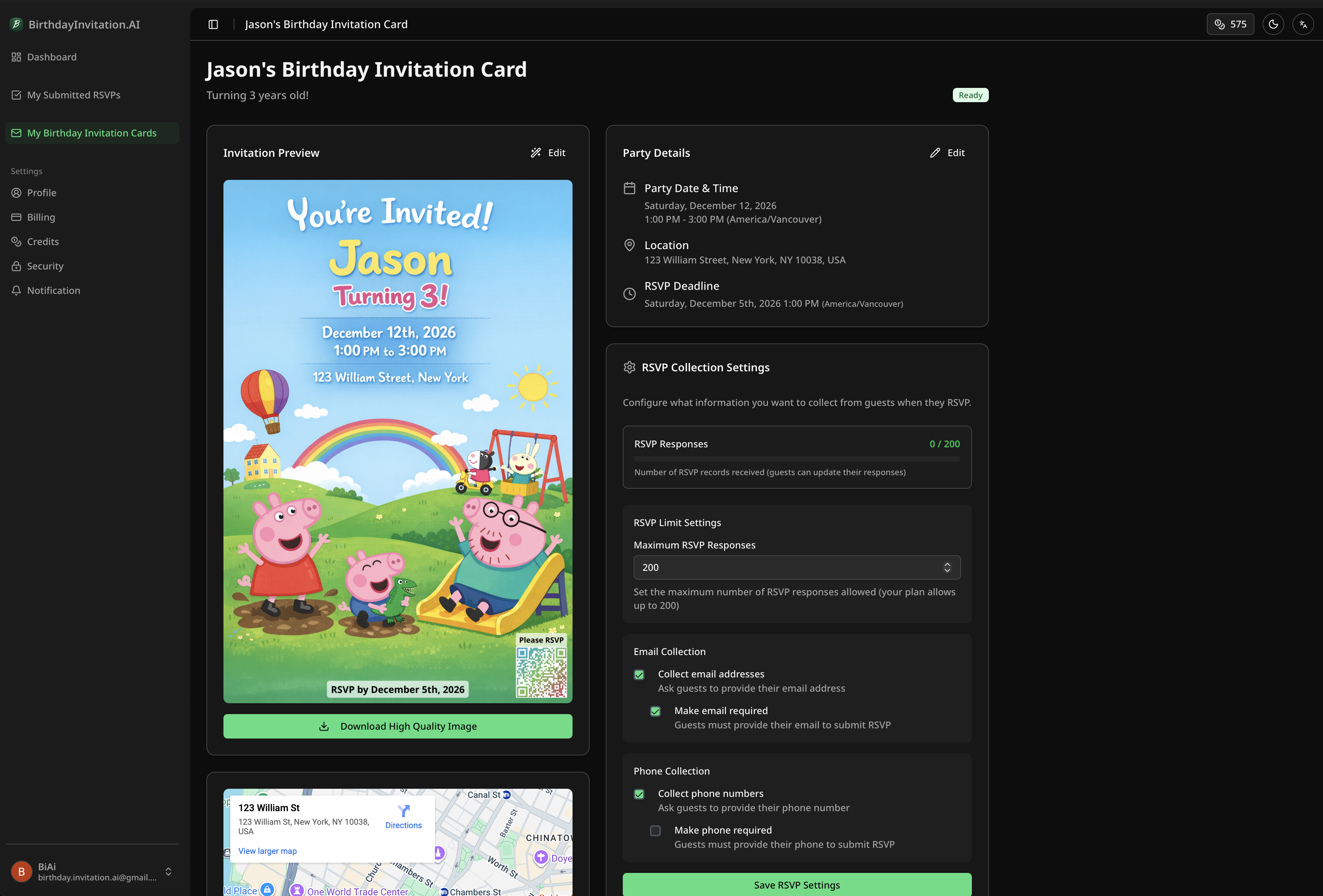Click the gear icon next to RSVP Collection Settings
This screenshot has width=1323, height=896.
pos(629,367)
